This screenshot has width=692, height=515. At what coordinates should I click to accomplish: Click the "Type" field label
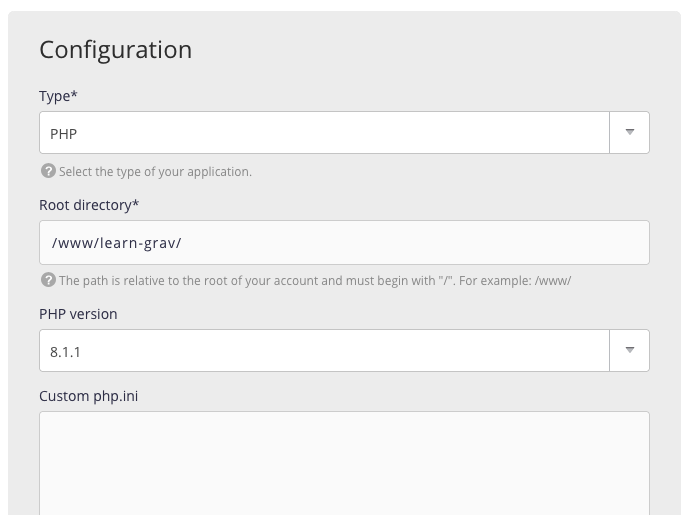click(55, 96)
